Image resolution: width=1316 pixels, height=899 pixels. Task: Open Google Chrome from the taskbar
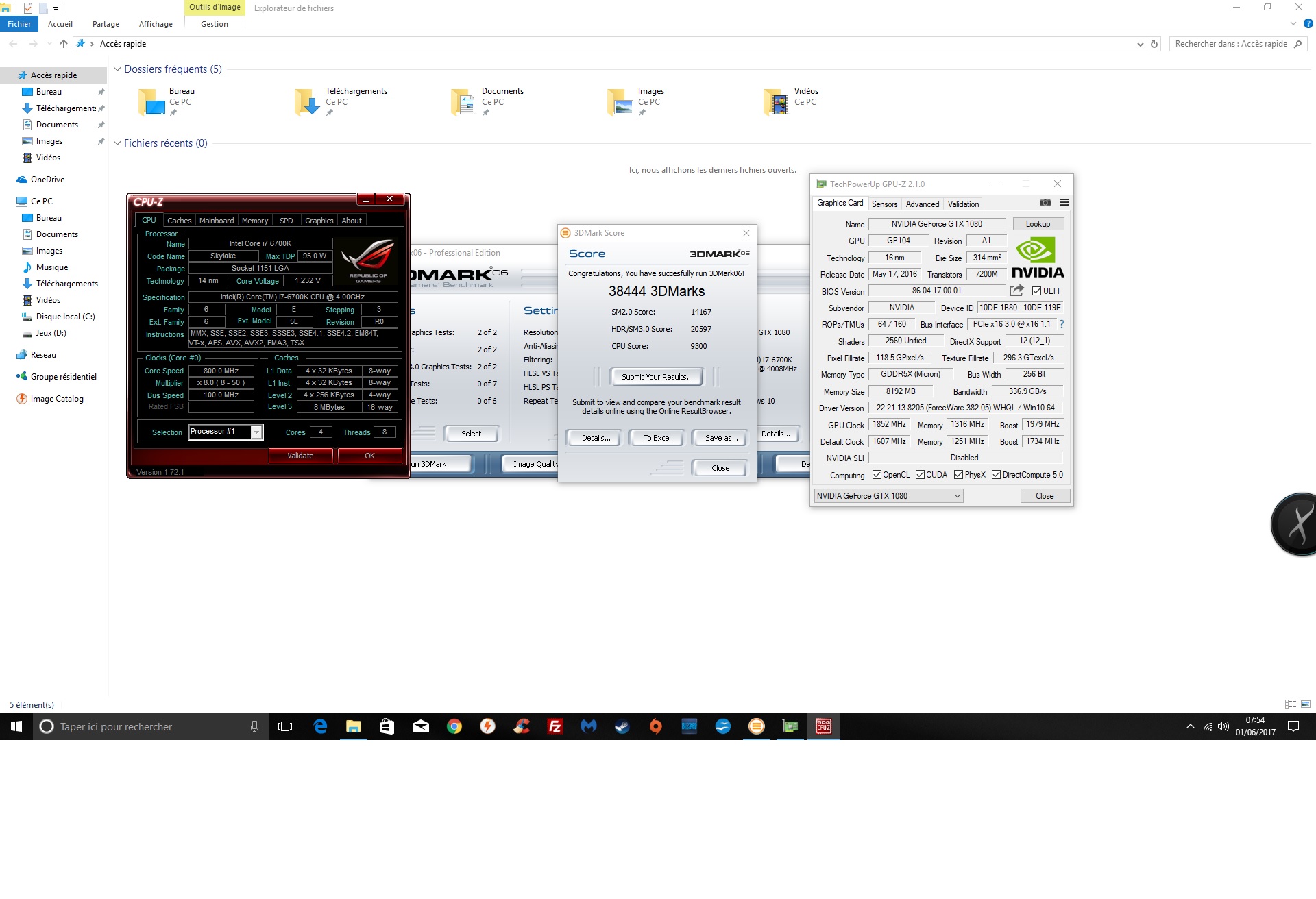[x=454, y=726]
